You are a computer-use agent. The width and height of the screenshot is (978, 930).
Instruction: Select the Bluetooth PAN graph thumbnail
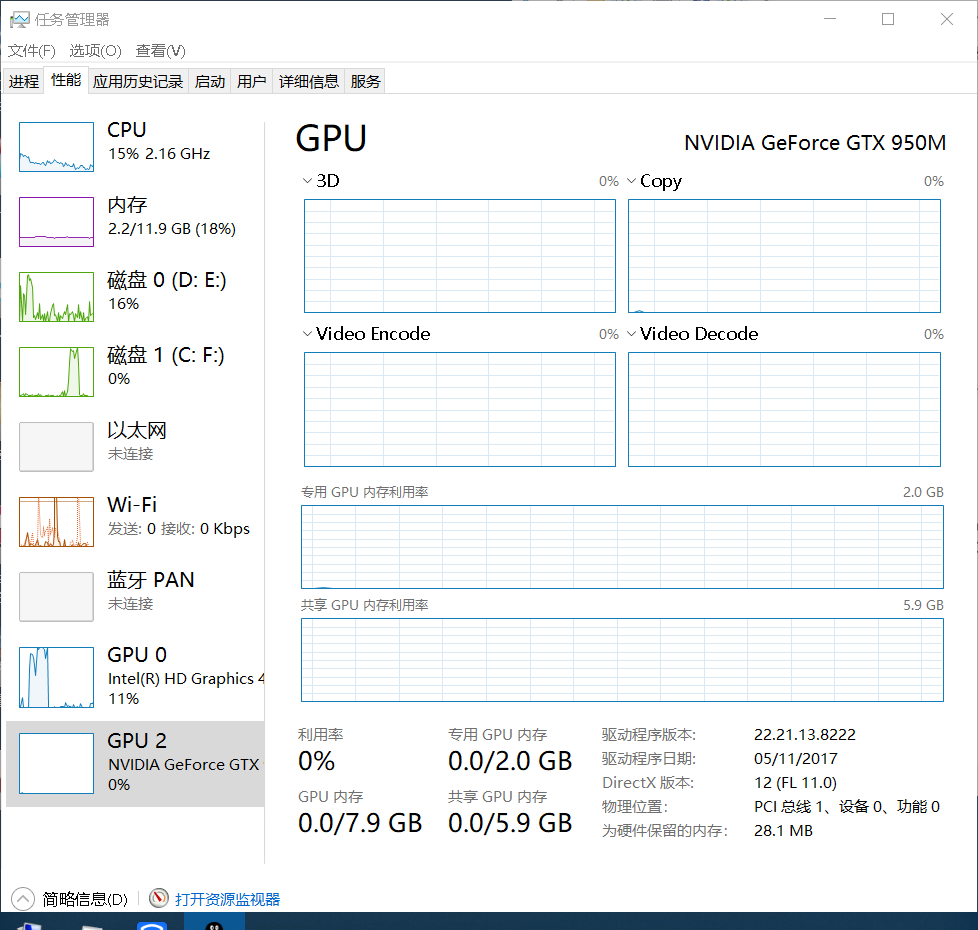tap(56, 597)
